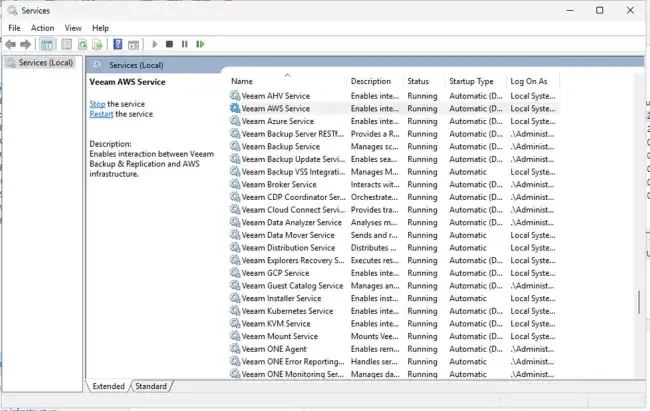
Task: Click Description cell 'Interacts wit...' of Broker Service
Action: (375, 184)
